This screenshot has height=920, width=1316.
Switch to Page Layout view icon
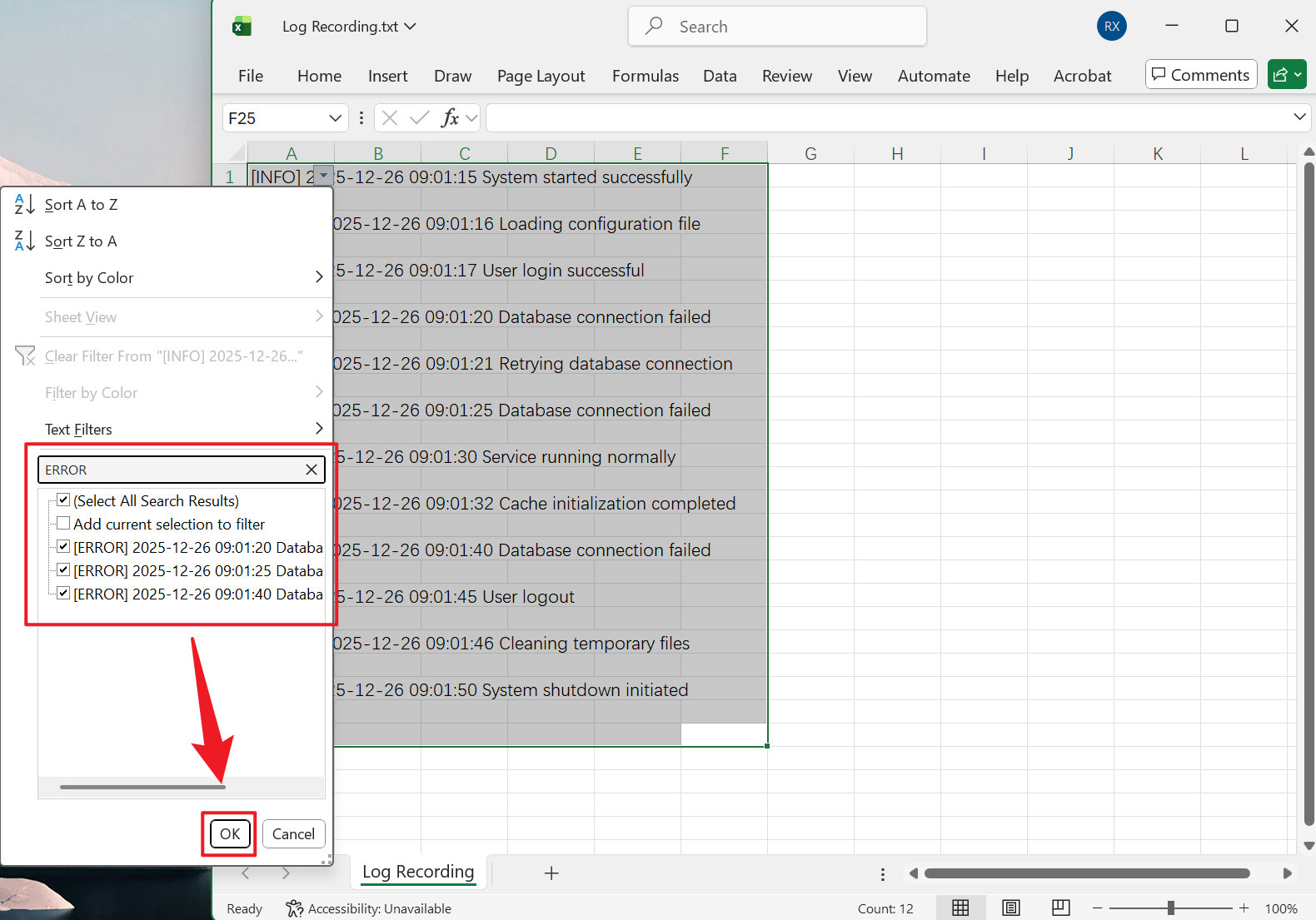1010,908
